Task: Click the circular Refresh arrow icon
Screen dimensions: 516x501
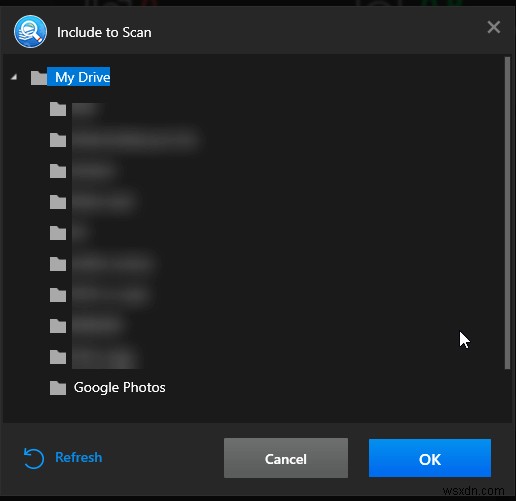Action: (x=34, y=458)
